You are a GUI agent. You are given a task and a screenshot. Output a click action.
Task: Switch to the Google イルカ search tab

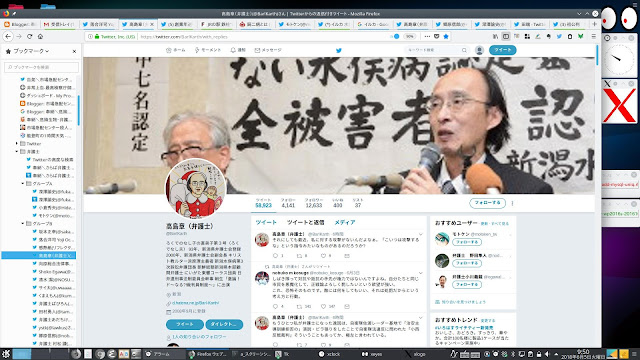click(x=373, y=24)
